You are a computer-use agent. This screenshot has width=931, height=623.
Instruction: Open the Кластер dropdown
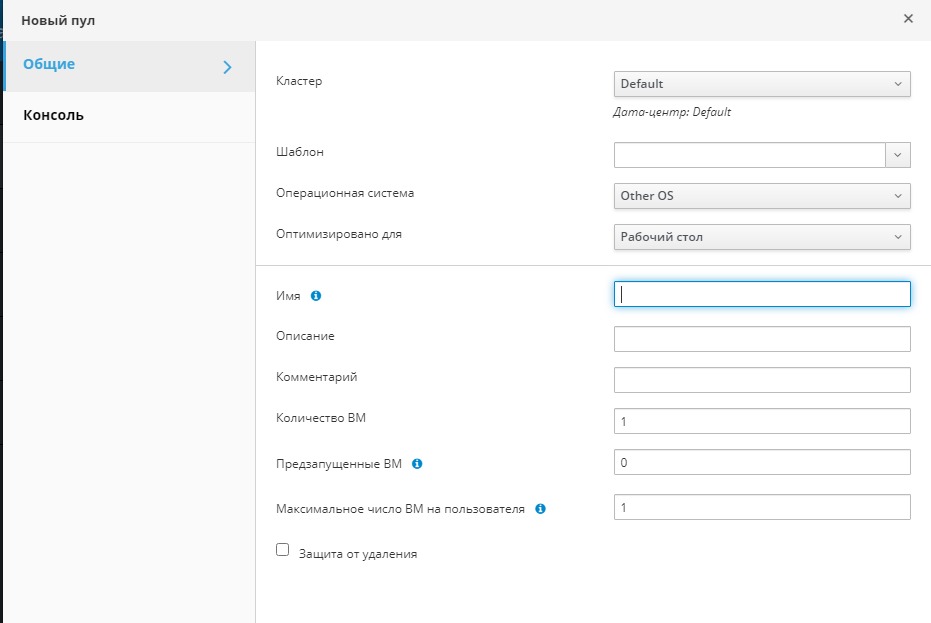(x=761, y=84)
